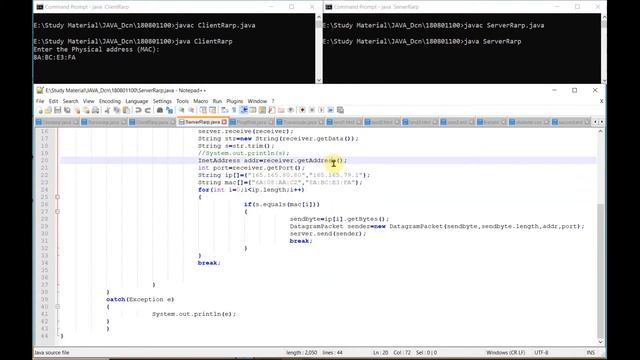Open the User Defined Language icon
This screenshot has height=360, width=640.
pyautogui.click(x=253, y=110)
